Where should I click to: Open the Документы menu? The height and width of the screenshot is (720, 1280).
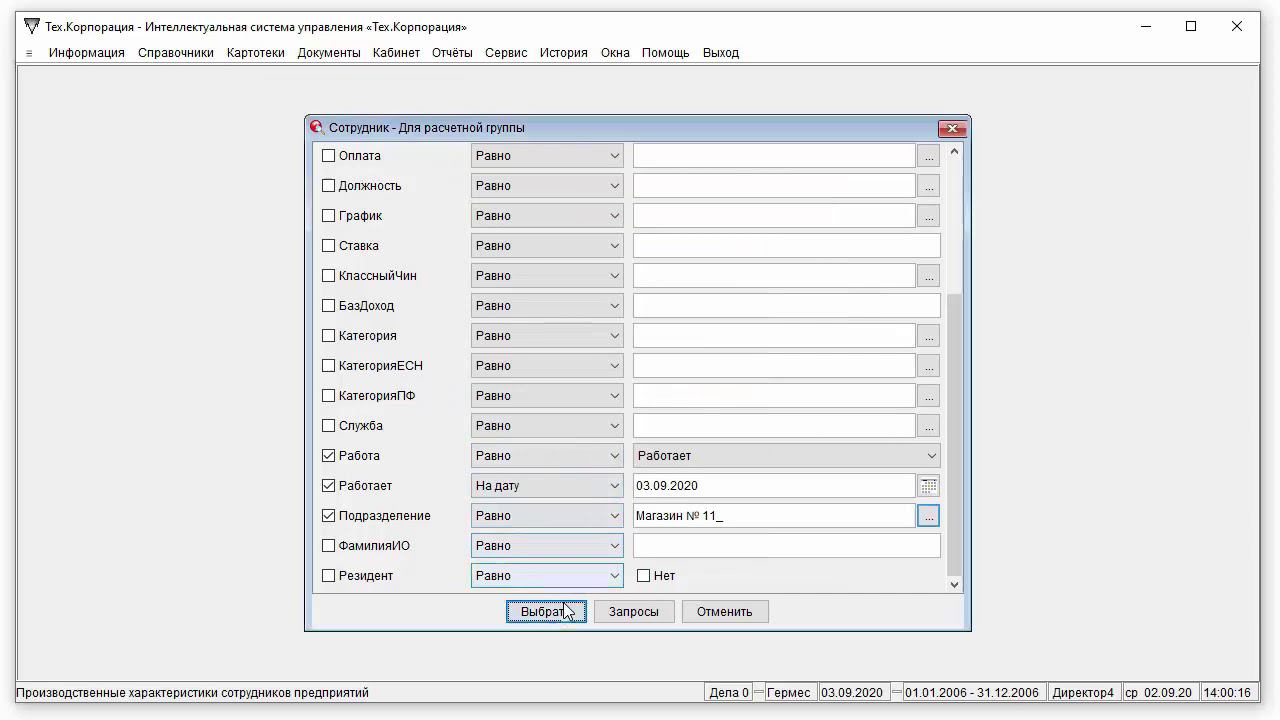[329, 53]
